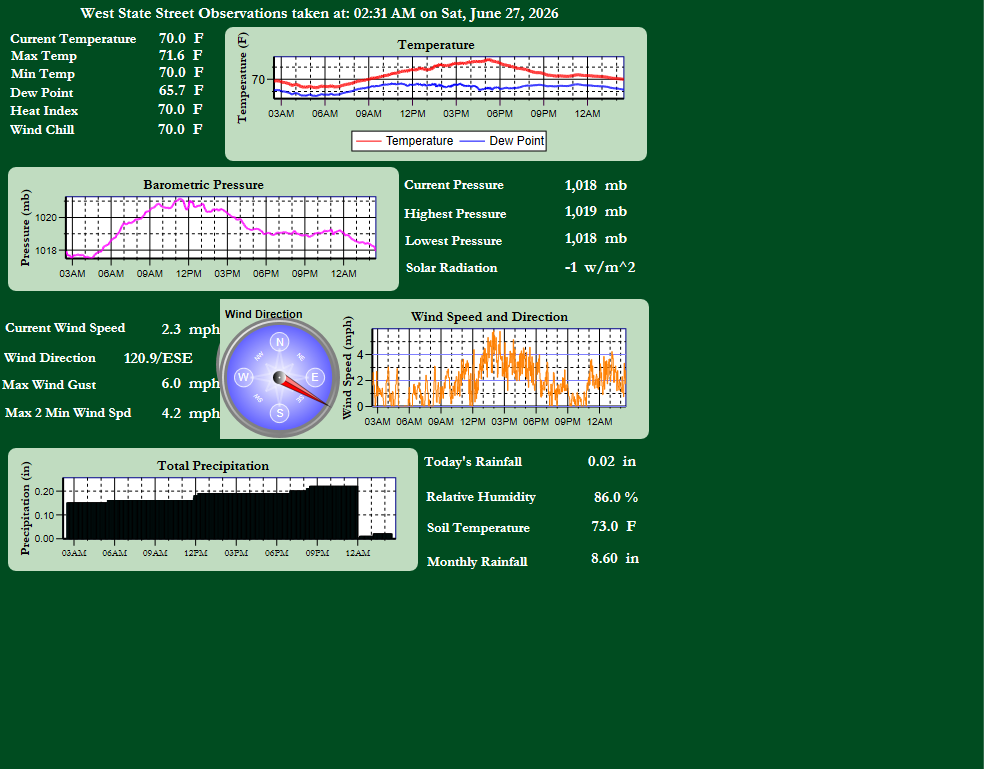Click the Relative Humidity label
This screenshot has height=769, width=984.
click(481, 497)
